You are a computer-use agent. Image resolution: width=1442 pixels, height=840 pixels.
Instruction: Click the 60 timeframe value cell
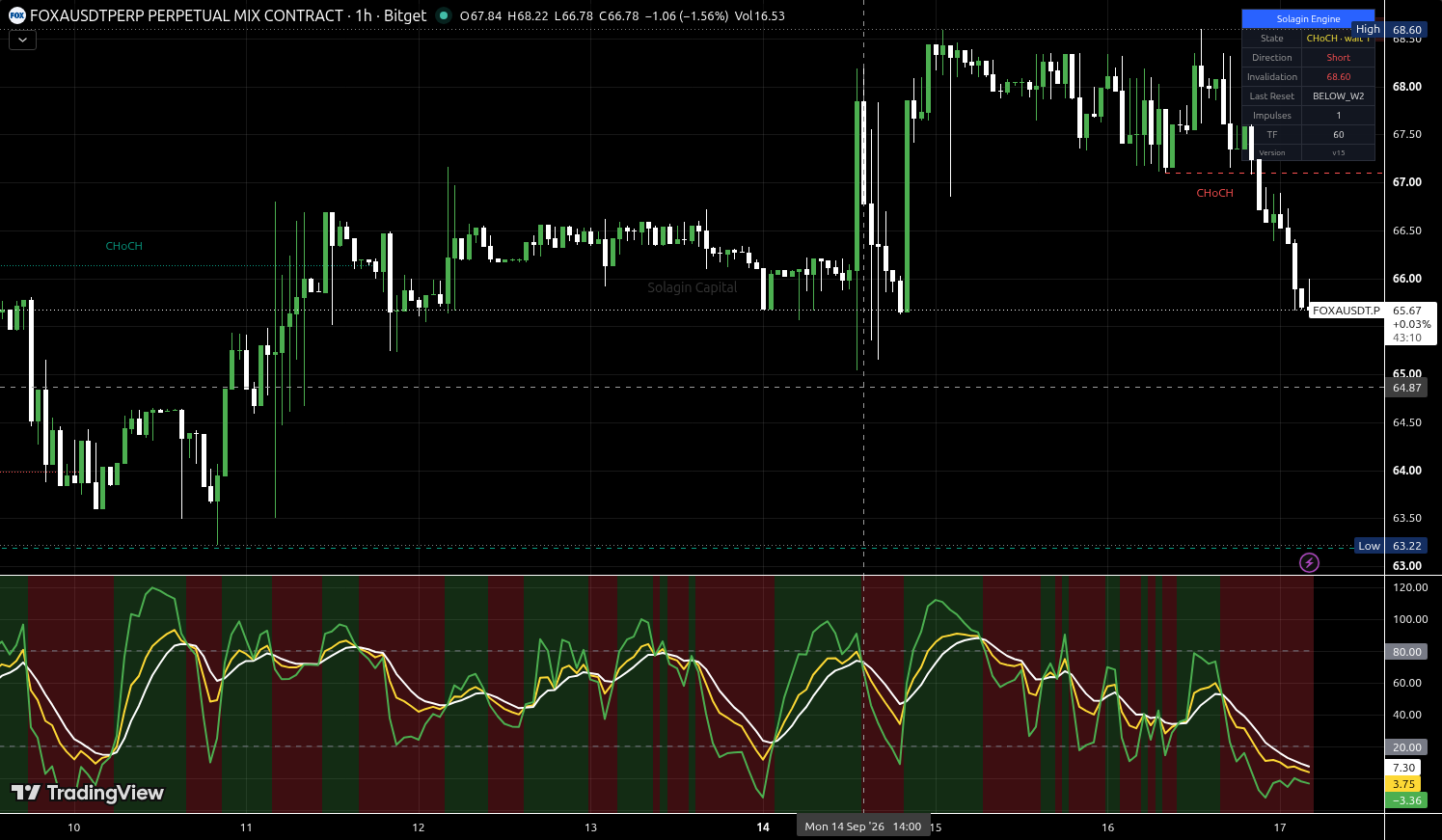(x=1338, y=134)
